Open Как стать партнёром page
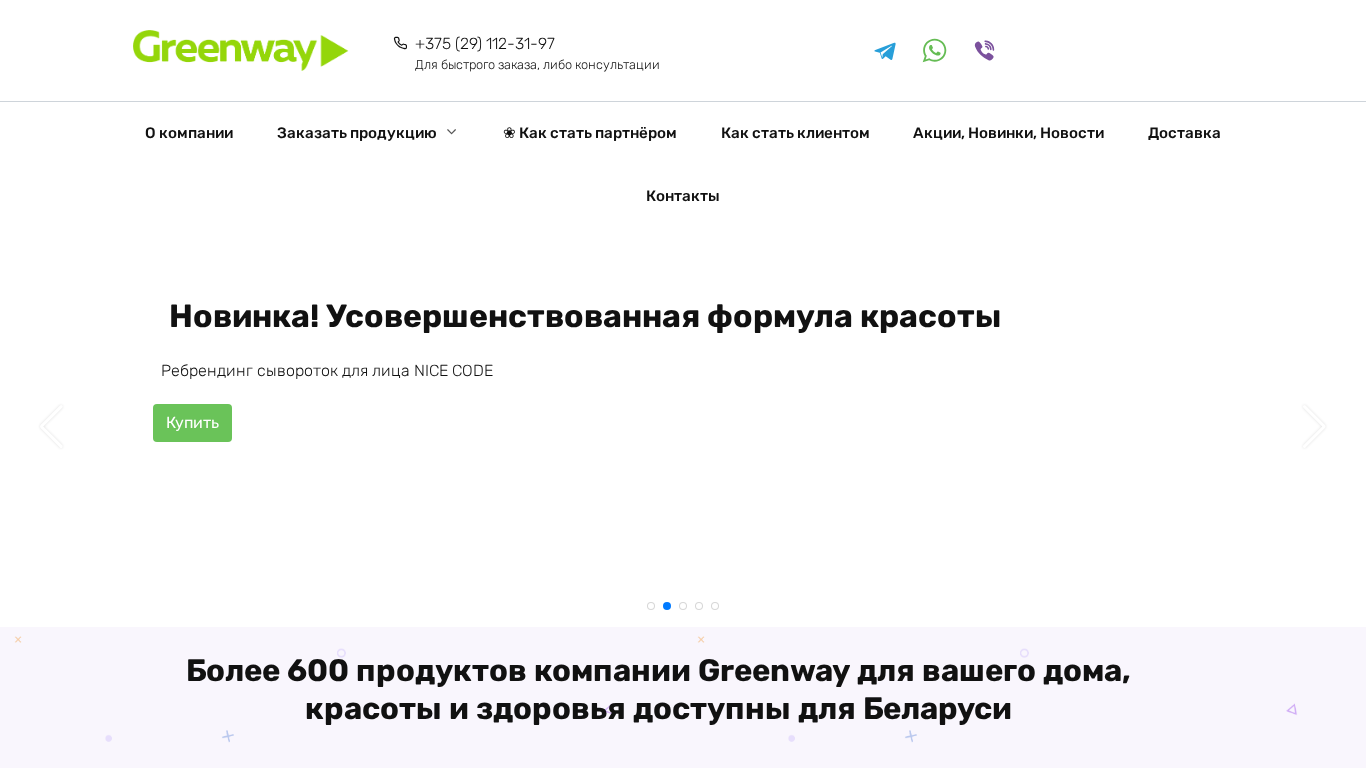Viewport: 1366px width, 768px height. (590, 133)
